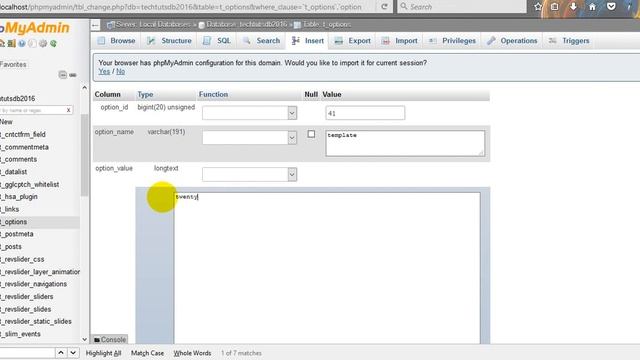Open navigation settings gear icon in sidebar

(x=43, y=43)
